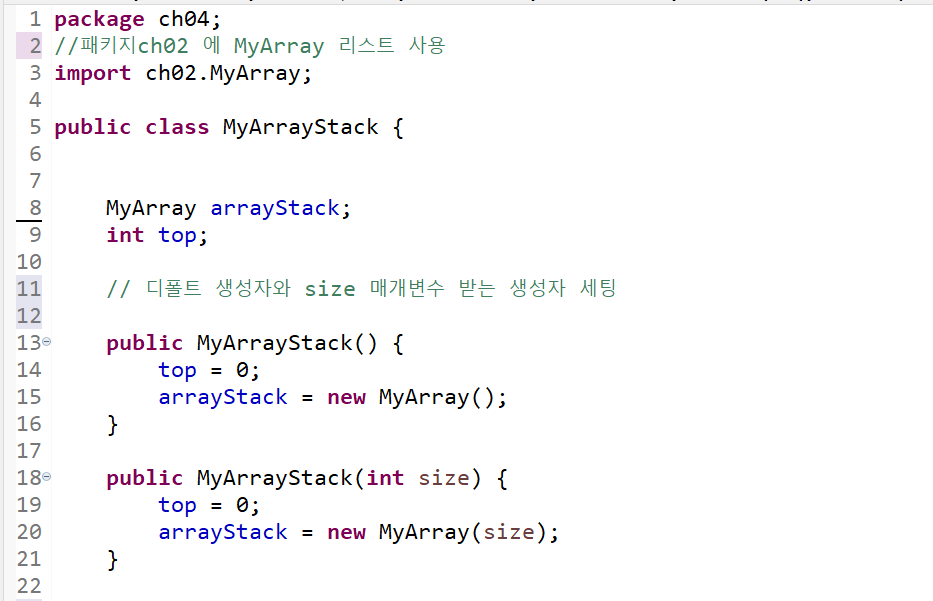Click line number 15 in the gutter

click(x=29, y=397)
